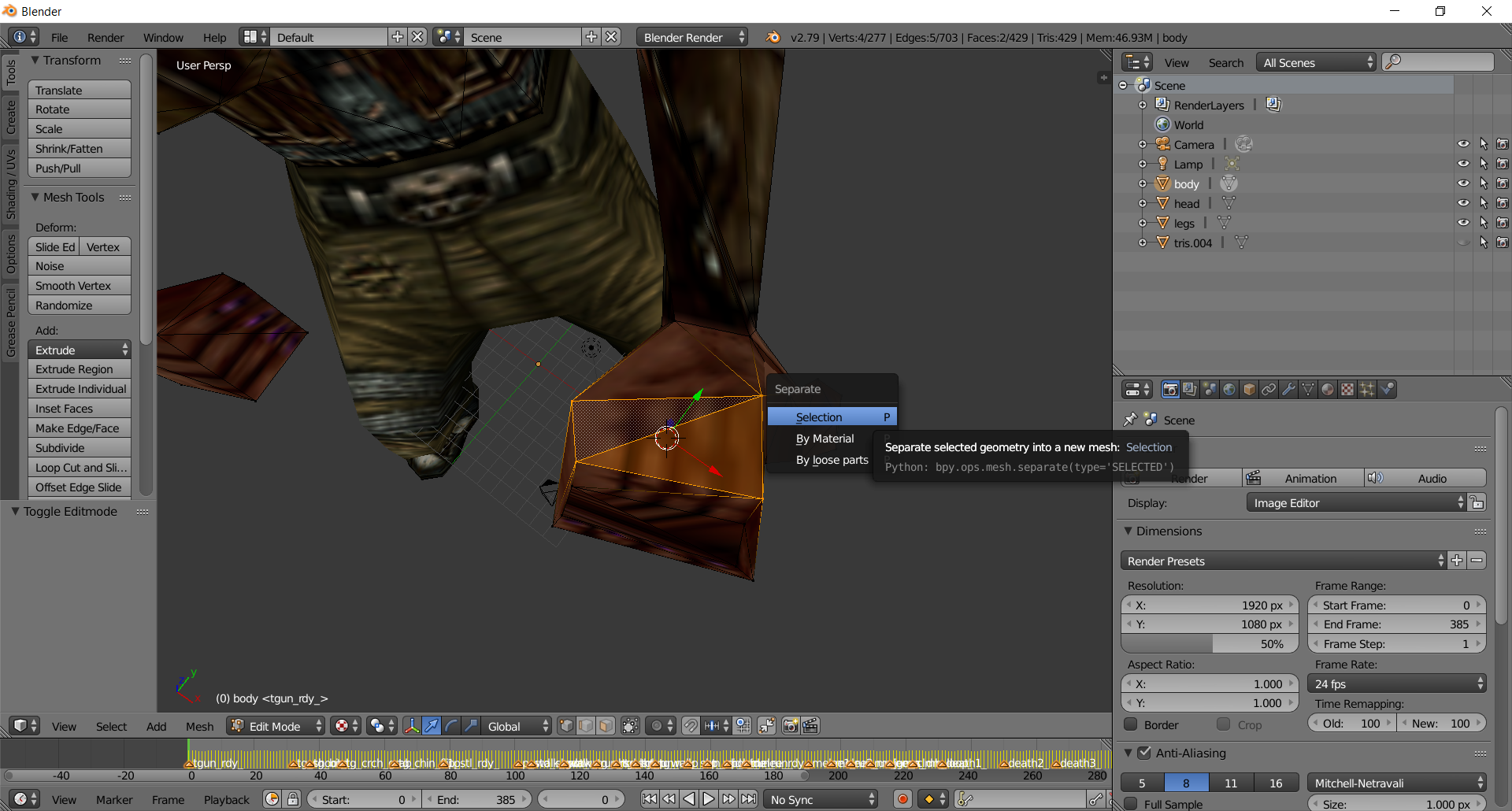Open the Material properties tab sphere icon

[1328, 390]
